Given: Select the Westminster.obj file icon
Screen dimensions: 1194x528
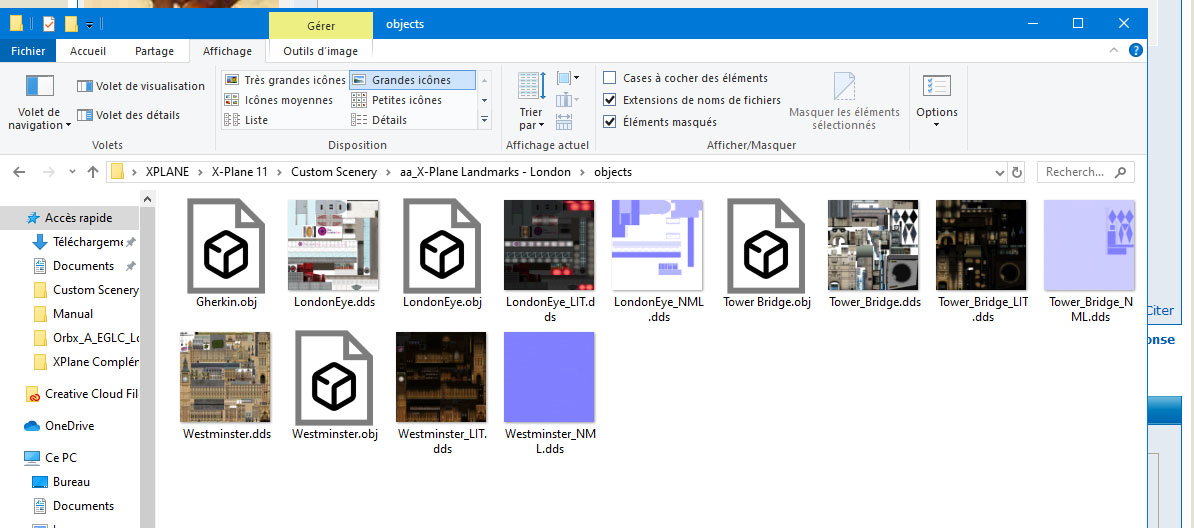Looking at the screenshot, I should click(x=334, y=378).
